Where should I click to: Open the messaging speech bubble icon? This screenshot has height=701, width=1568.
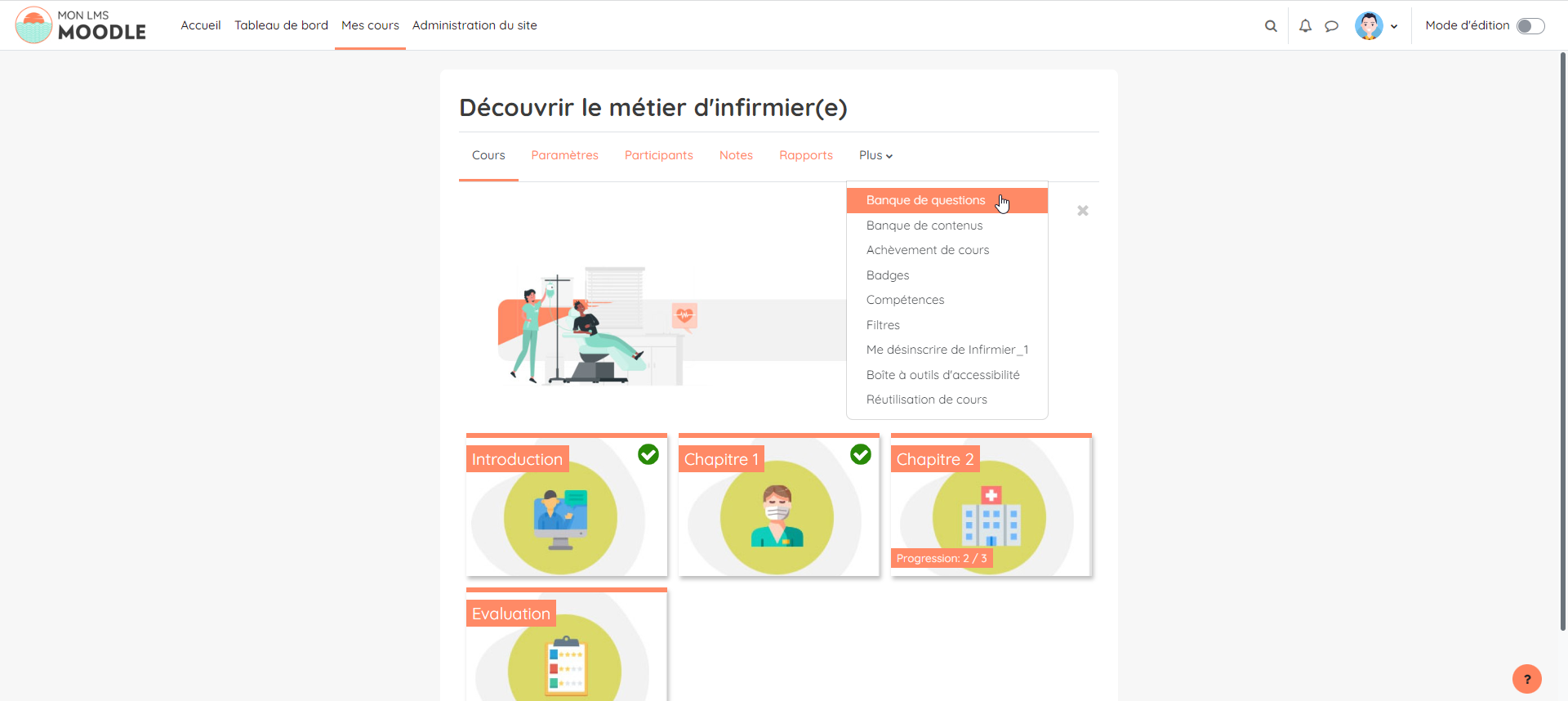[x=1331, y=26]
